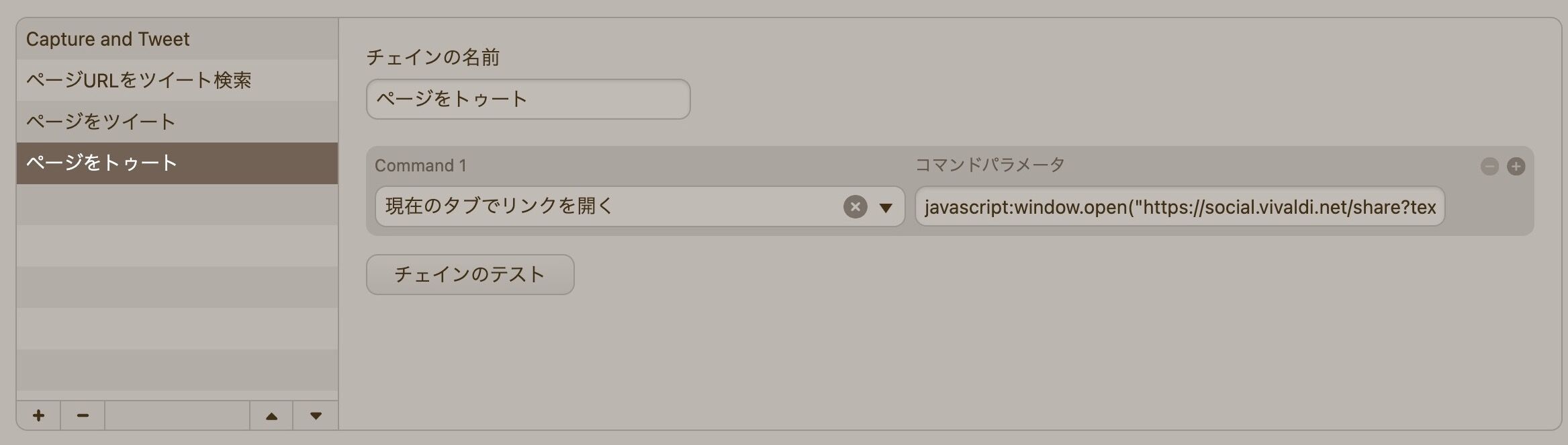This screenshot has height=445, width=1568.
Task: Select the highlighted ページをトゥート chain
Action: [x=177, y=163]
